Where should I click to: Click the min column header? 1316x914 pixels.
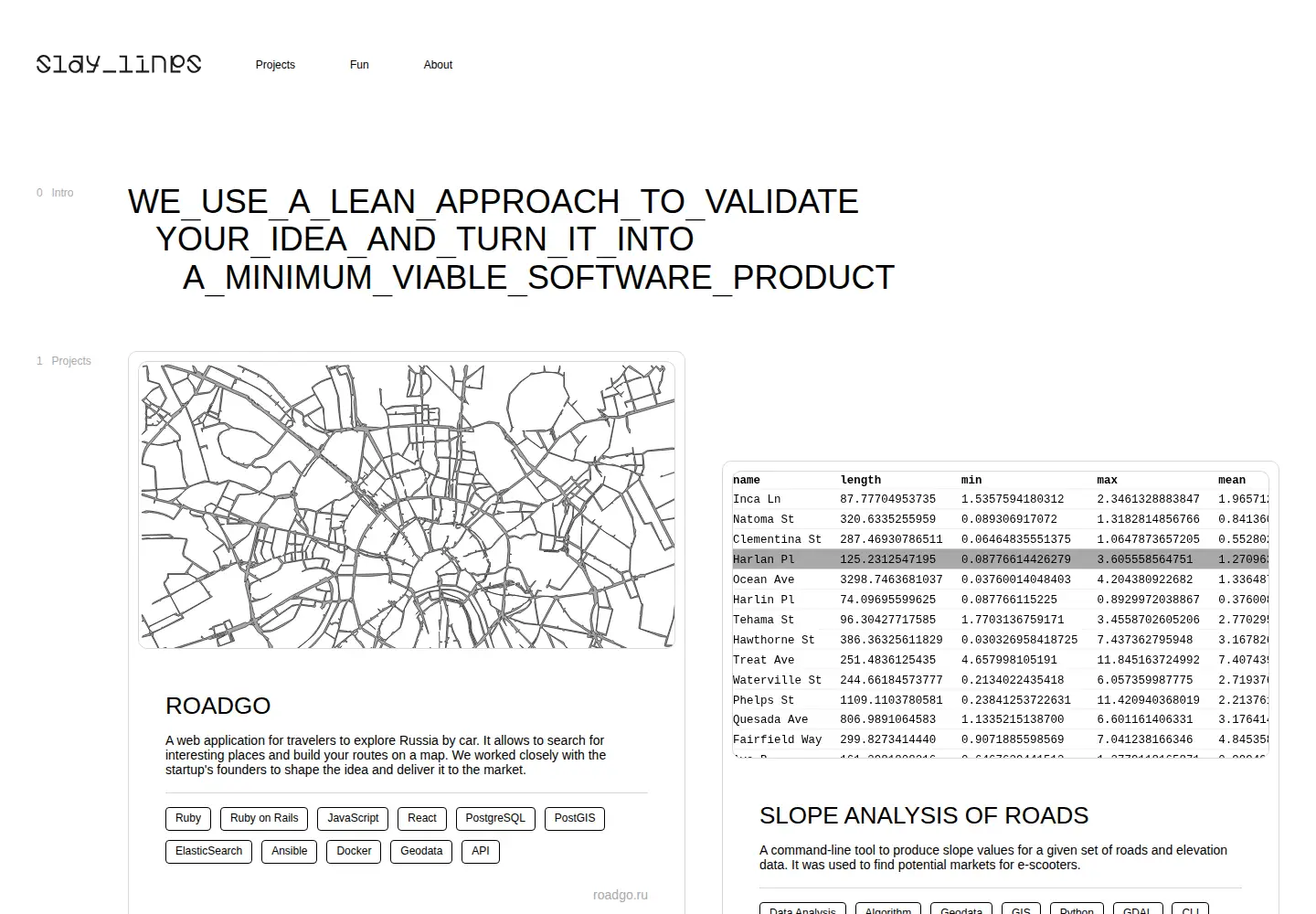[x=971, y=480]
